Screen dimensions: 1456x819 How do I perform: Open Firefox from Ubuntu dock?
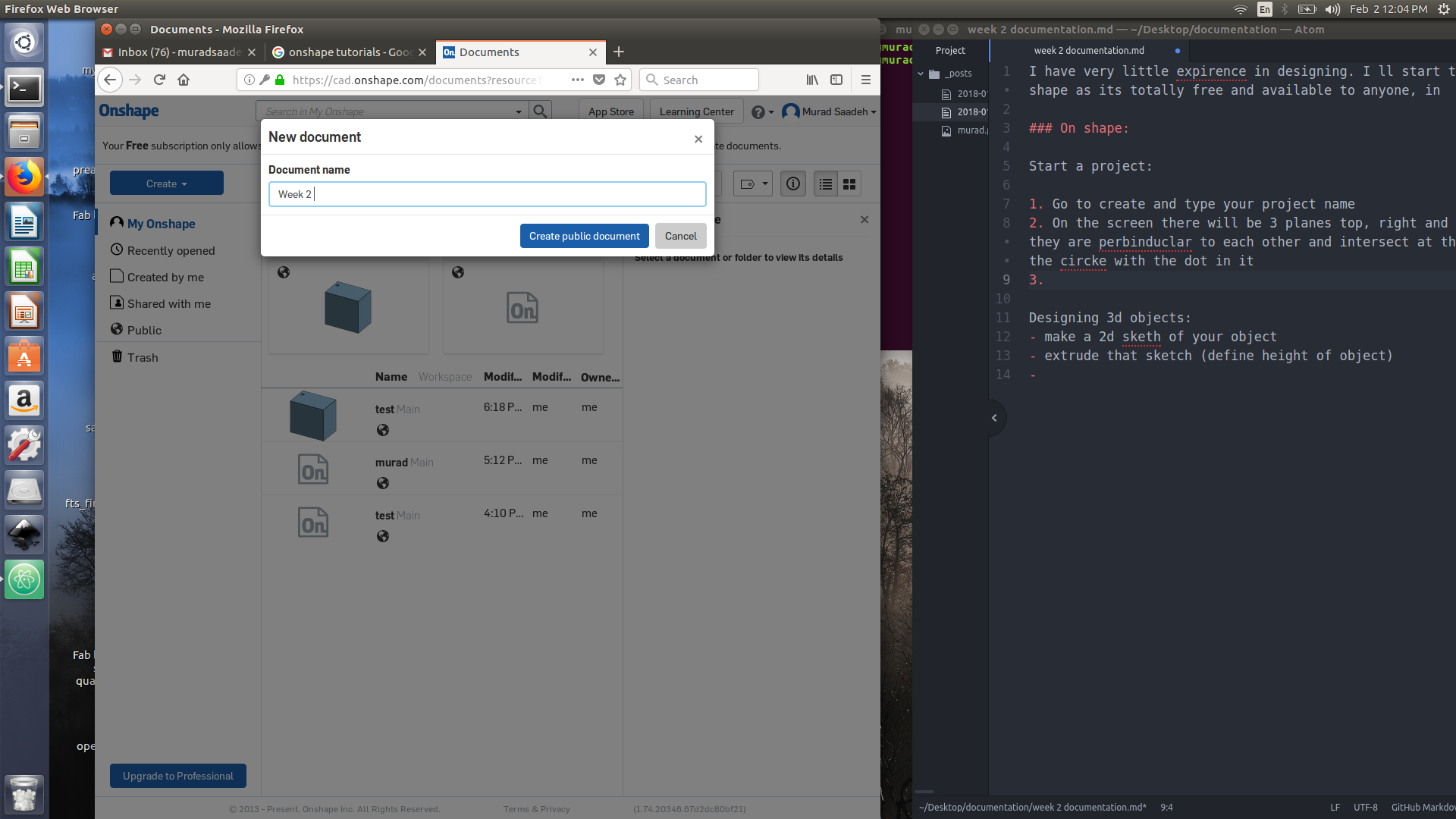[24, 177]
